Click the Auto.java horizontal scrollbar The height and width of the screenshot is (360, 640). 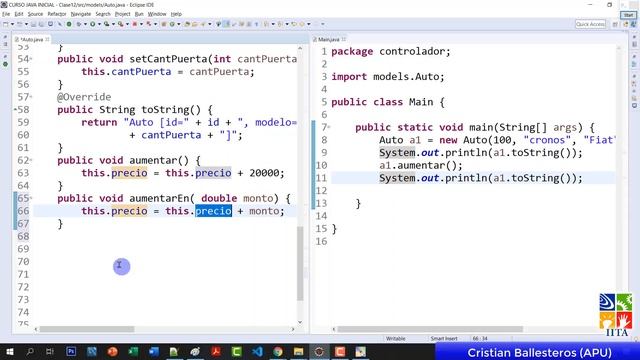87,329
